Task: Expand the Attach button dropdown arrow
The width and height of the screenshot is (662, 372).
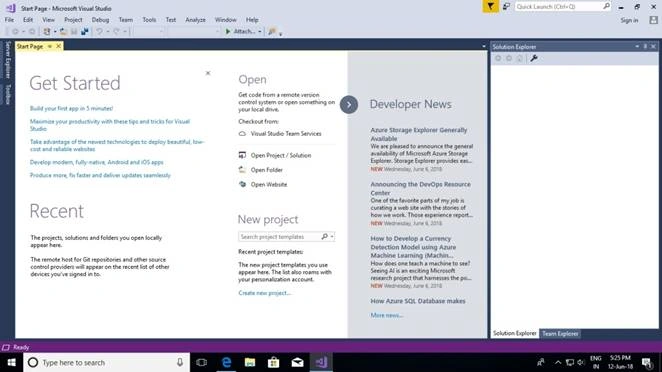Action: [x=260, y=32]
